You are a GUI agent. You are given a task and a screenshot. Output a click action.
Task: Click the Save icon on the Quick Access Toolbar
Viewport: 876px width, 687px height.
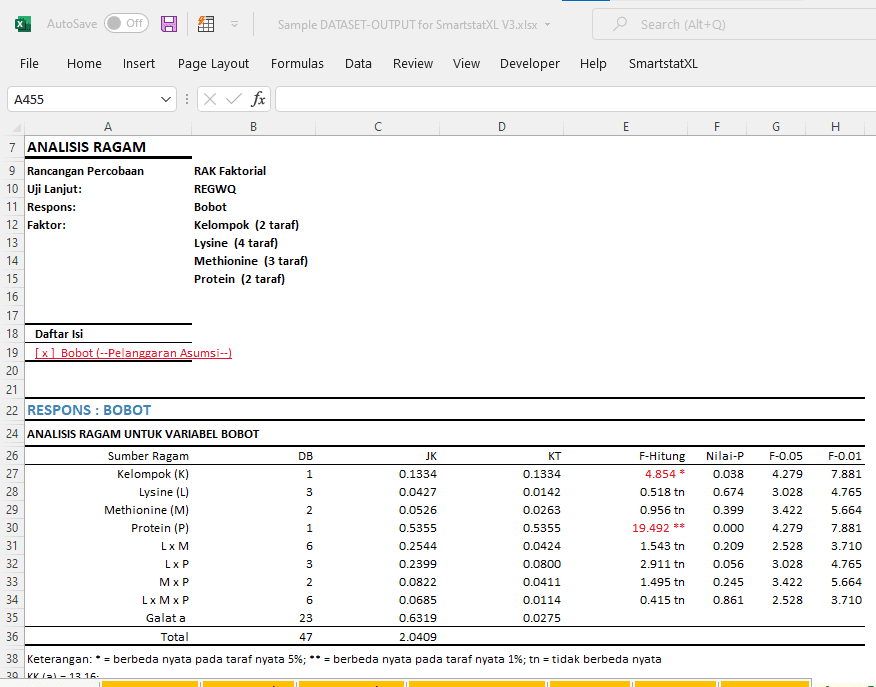click(x=168, y=24)
